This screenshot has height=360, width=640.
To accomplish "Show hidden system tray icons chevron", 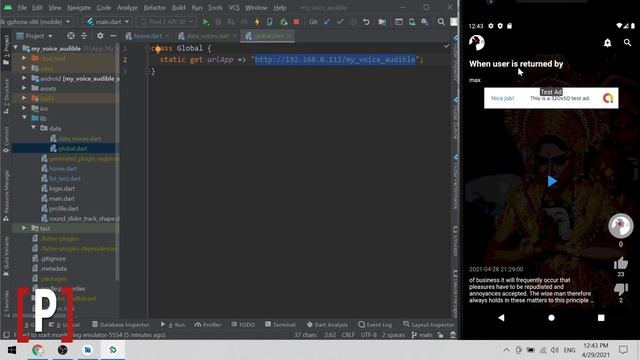I will 507,350.
